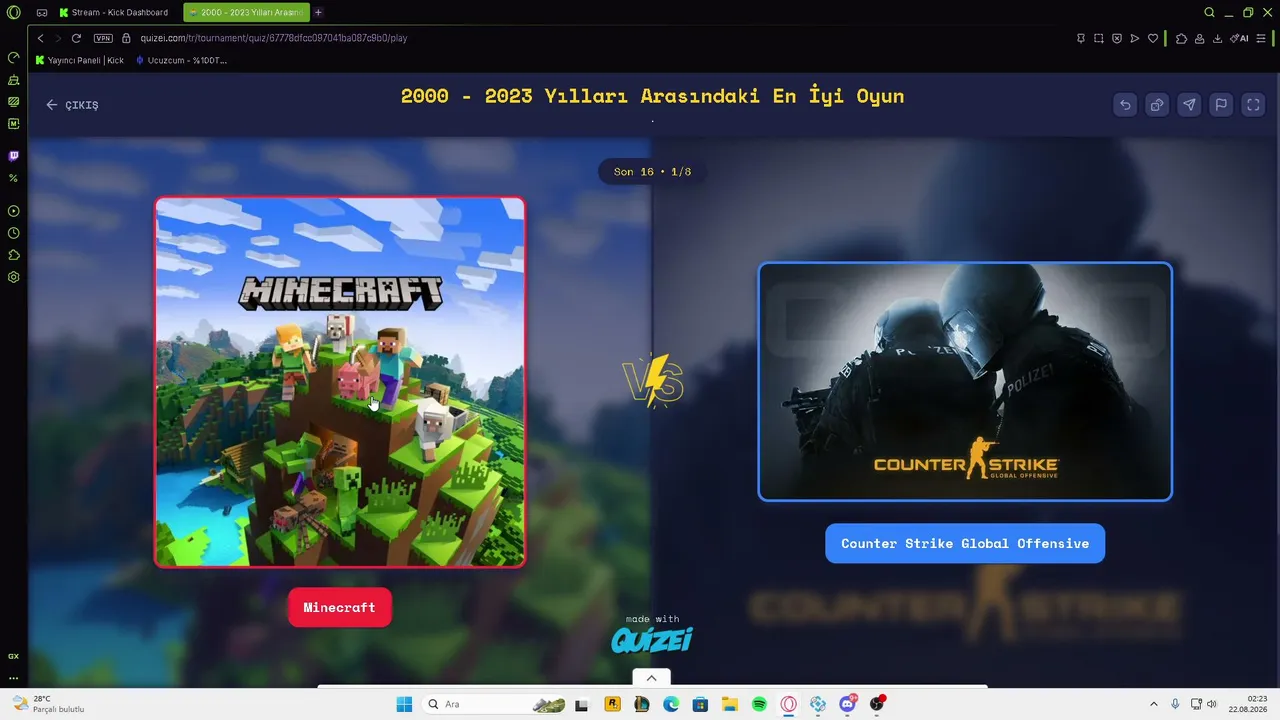Vote for Counter Strike Global Offensive button
The height and width of the screenshot is (720, 1280).
pyautogui.click(x=965, y=544)
